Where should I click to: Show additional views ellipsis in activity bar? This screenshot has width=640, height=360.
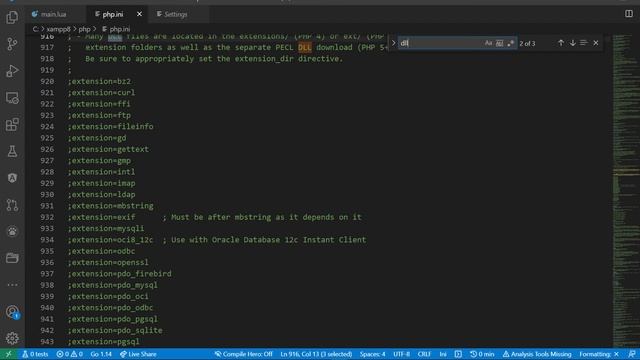tap(12, 285)
